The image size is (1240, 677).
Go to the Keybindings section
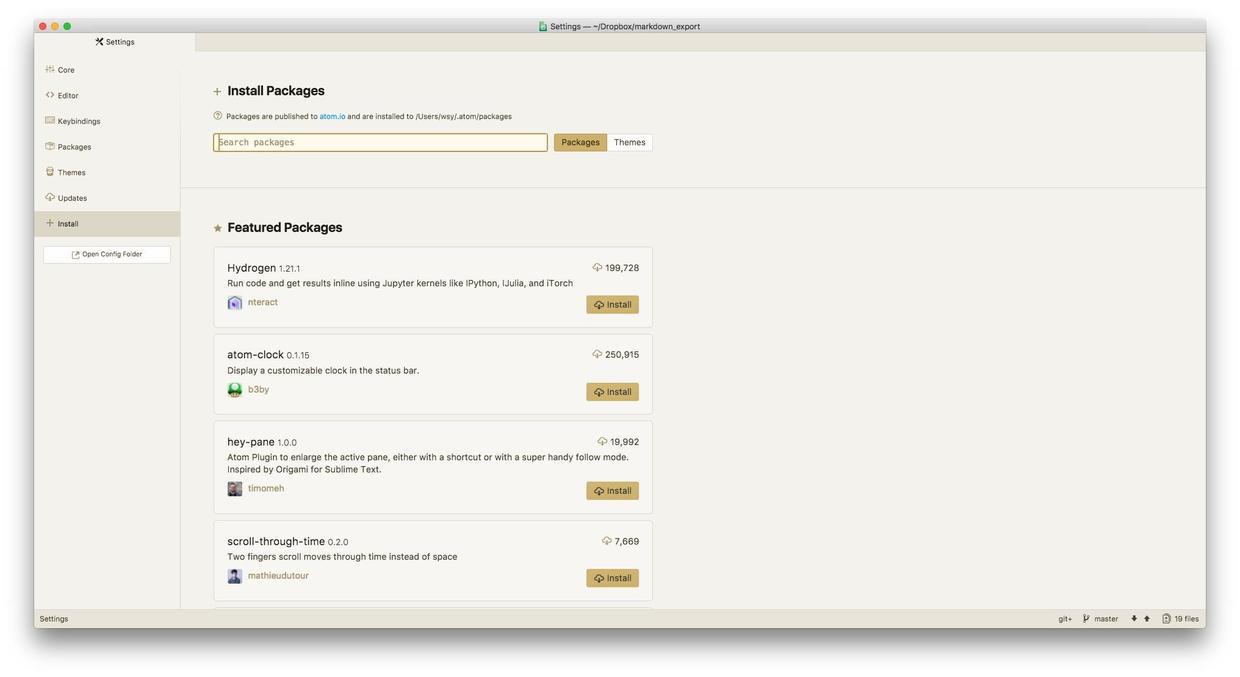[78, 121]
